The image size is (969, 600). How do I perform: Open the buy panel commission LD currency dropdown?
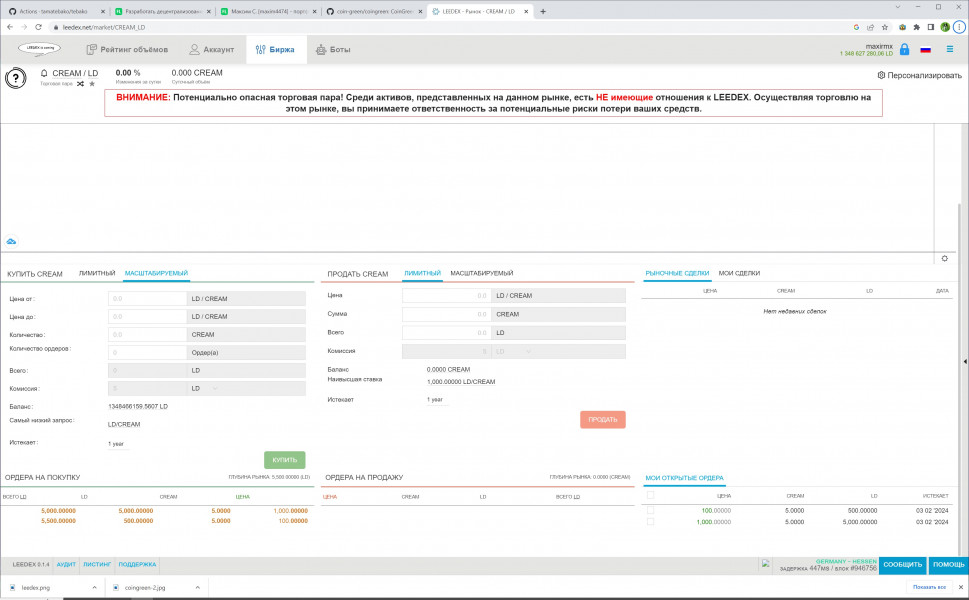[204, 389]
